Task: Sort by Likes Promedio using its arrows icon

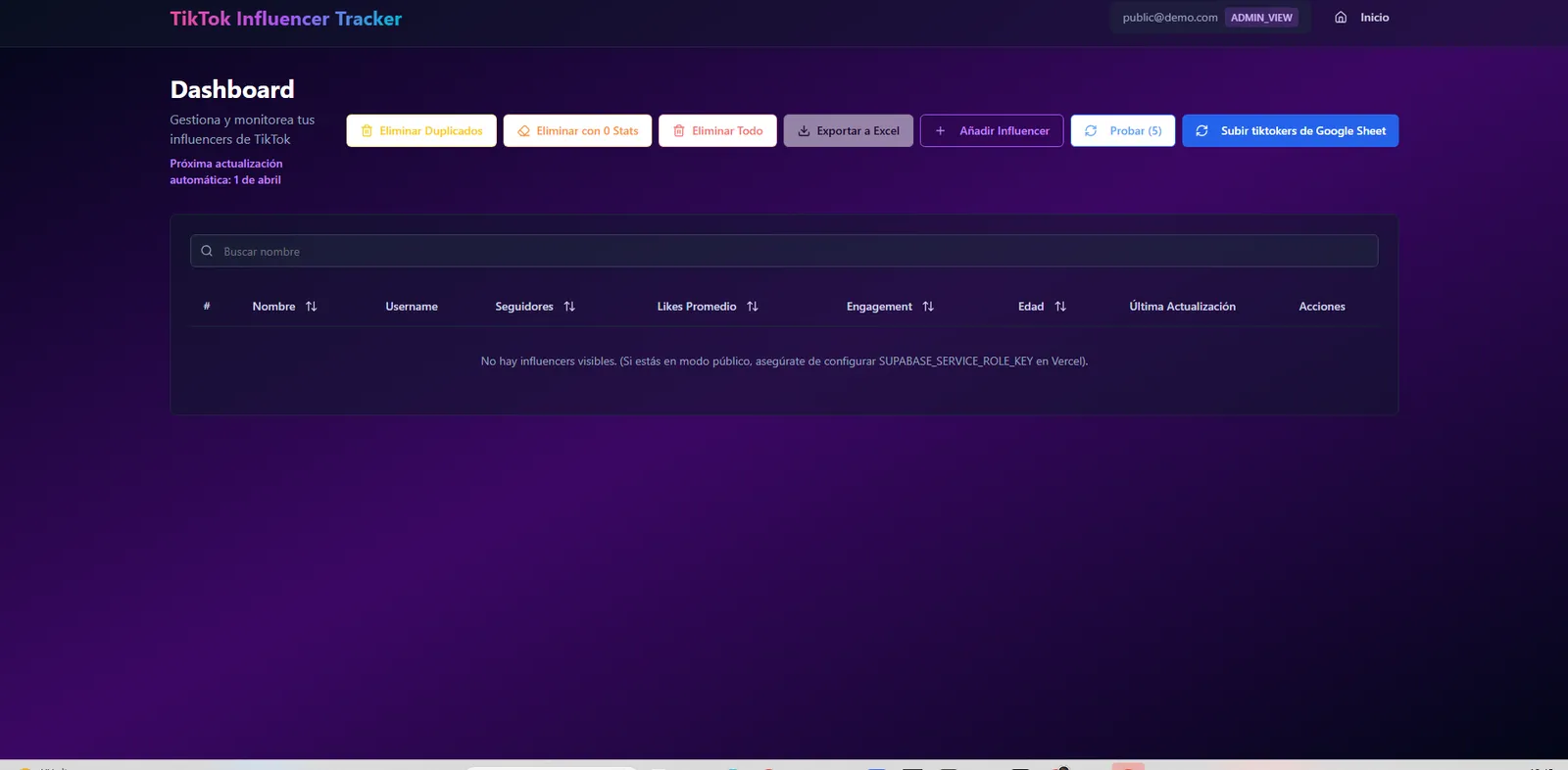Action: tap(753, 307)
